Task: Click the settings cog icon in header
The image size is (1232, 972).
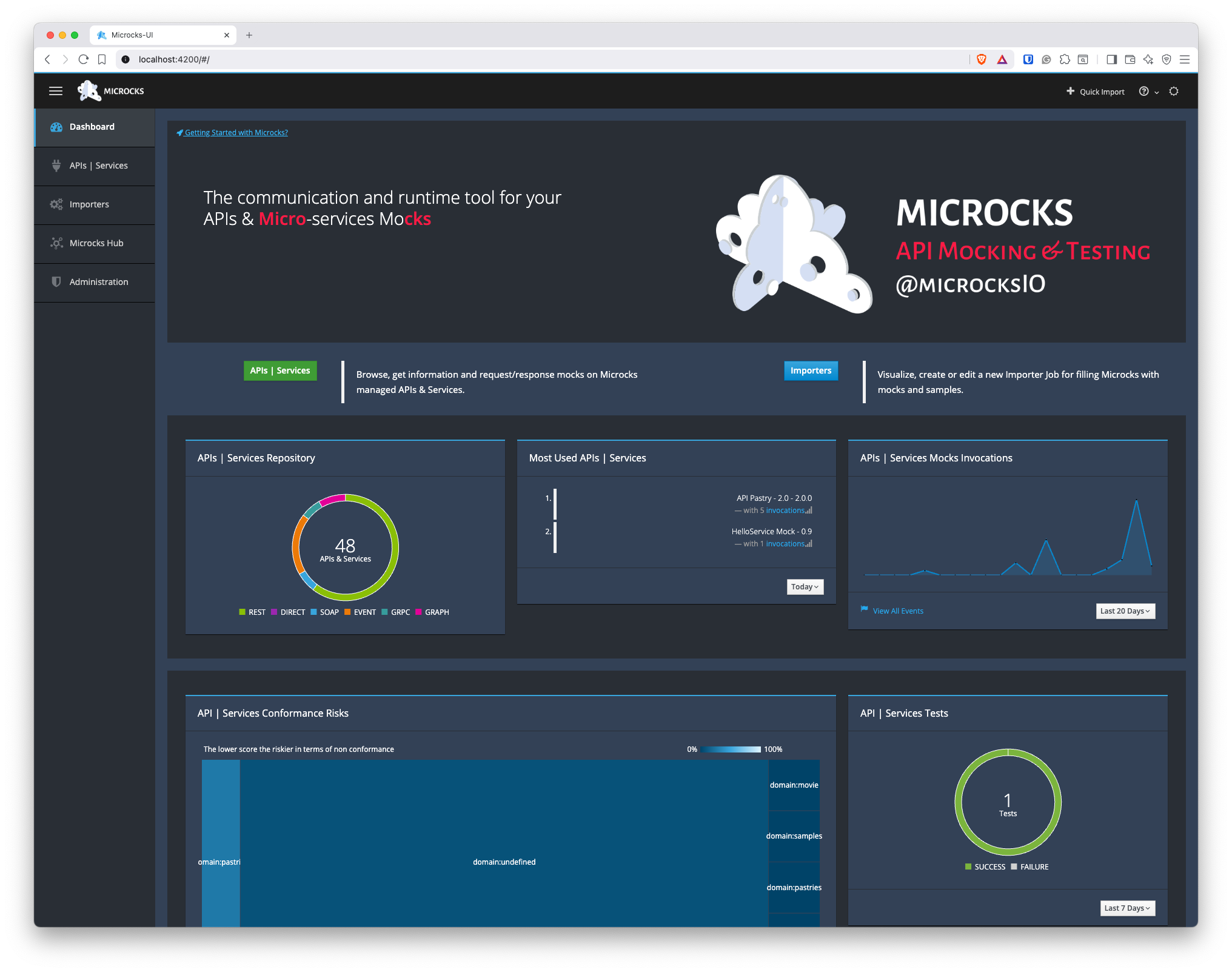Action: coord(1174,92)
